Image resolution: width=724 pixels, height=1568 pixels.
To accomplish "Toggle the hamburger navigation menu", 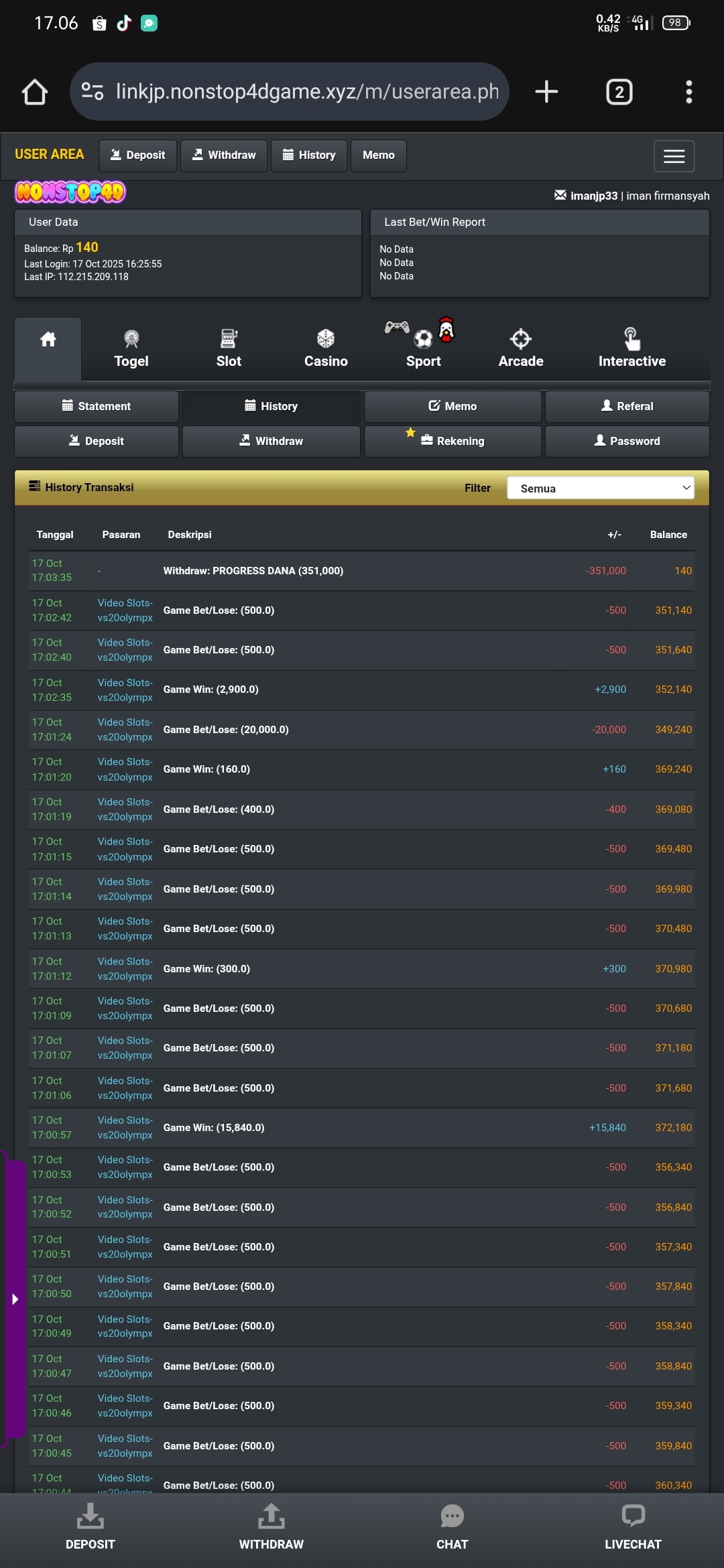I will (674, 156).
